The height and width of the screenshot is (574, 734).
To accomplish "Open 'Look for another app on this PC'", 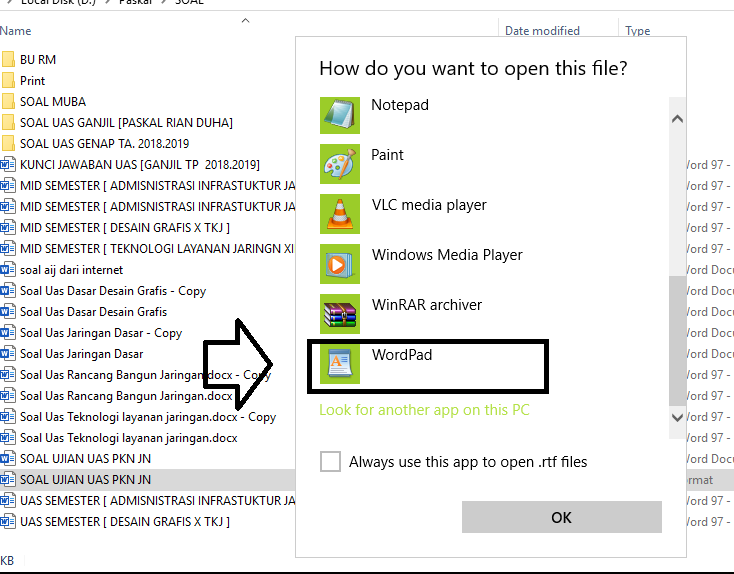I will click(x=424, y=410).
